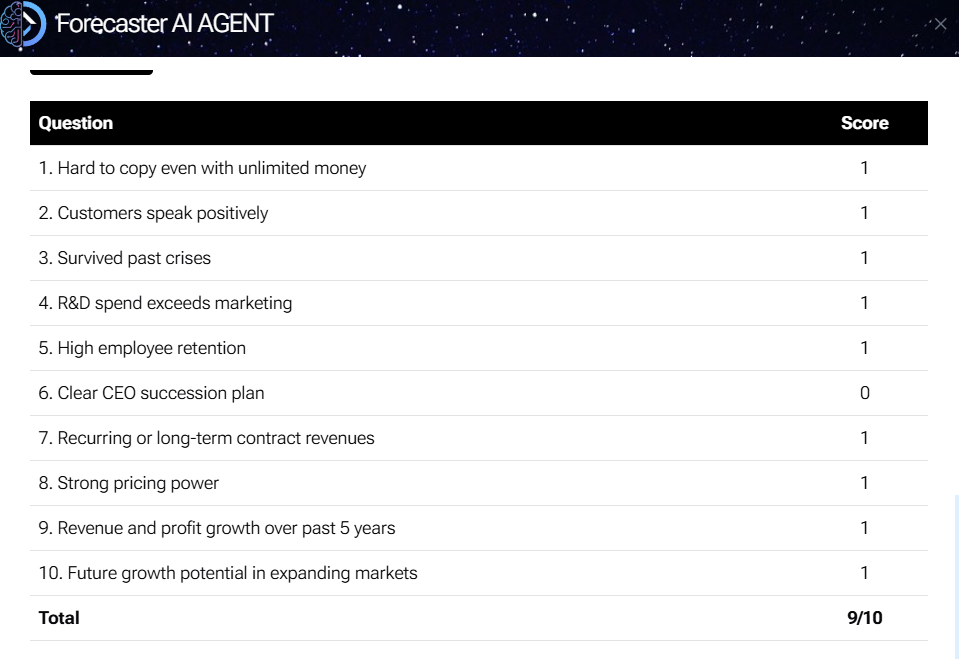Click the Total row label
The height and width of the screenshot is (659, 959).
coord(59,618)
